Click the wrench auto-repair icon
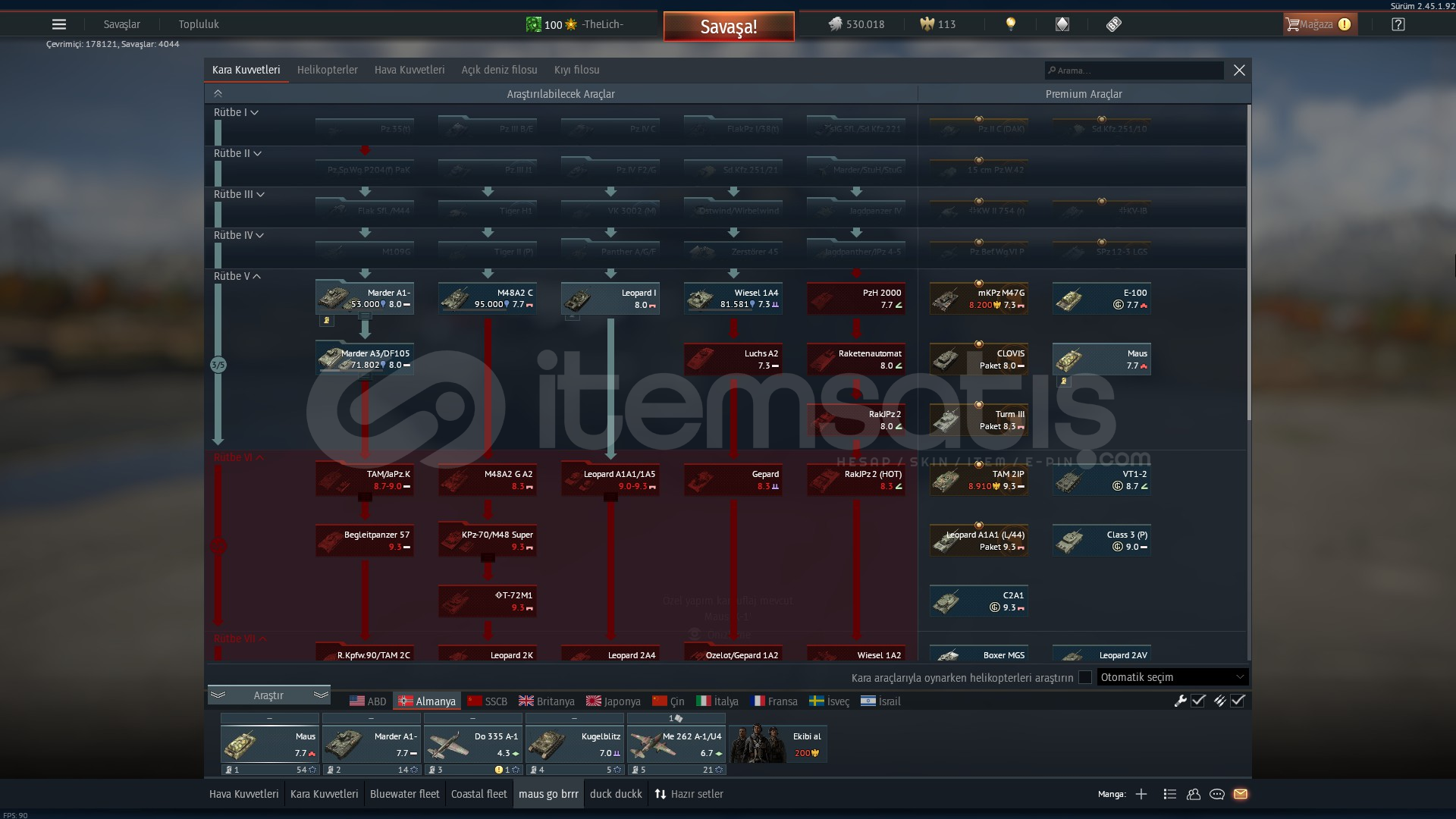This screenshot has width=1456, height=819. click(x=1180, y=701)
